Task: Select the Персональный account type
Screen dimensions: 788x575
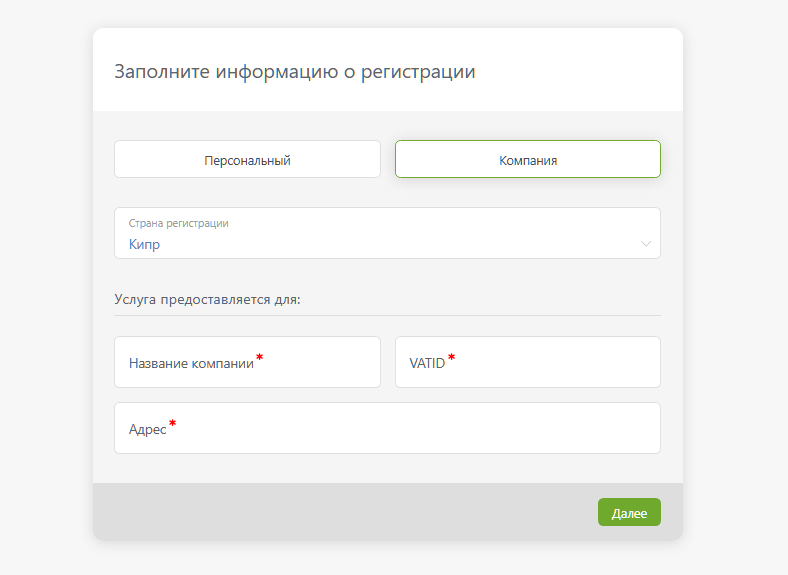Action: pyautogui.click(x=247, y=159)
